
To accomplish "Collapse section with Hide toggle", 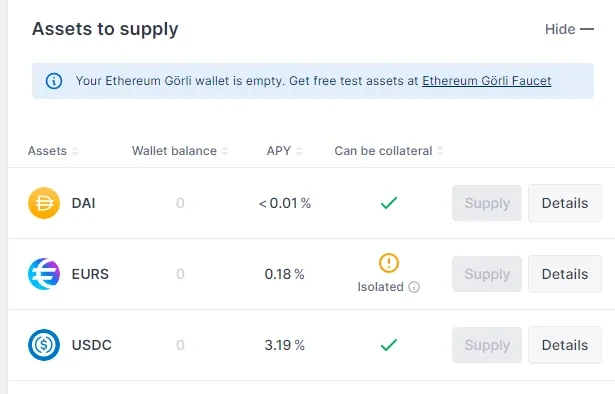I will 569,29.
